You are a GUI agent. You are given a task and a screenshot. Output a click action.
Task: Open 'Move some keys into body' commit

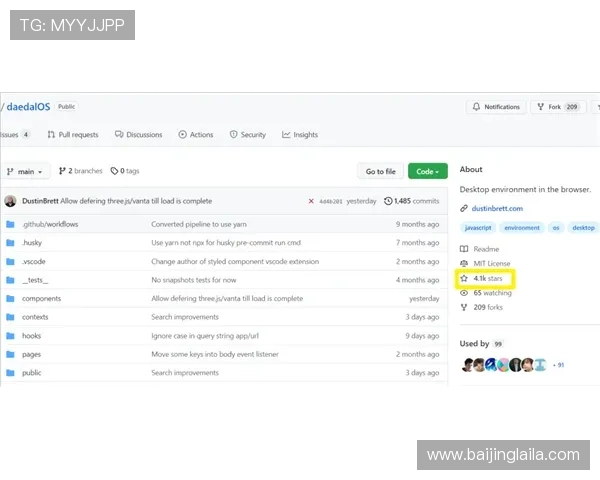coord(215,354)
